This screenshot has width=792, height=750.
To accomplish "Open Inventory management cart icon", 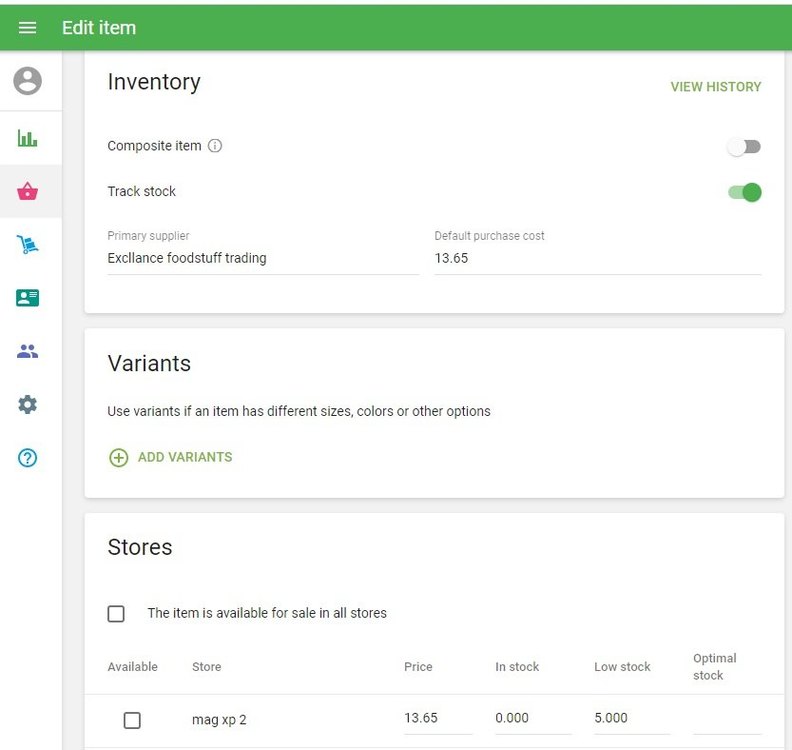I will click(28, 245).
